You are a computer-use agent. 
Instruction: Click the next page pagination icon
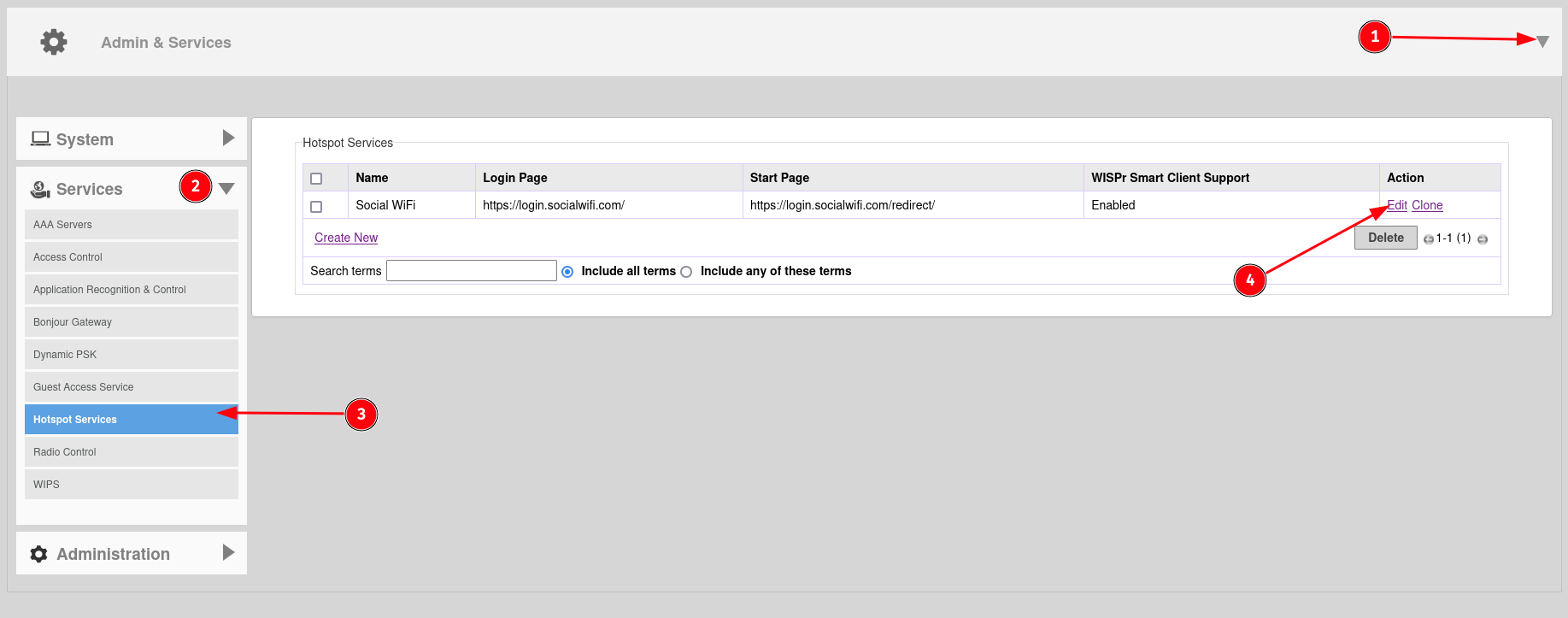pyautogui.click(x=1483, y=239)
